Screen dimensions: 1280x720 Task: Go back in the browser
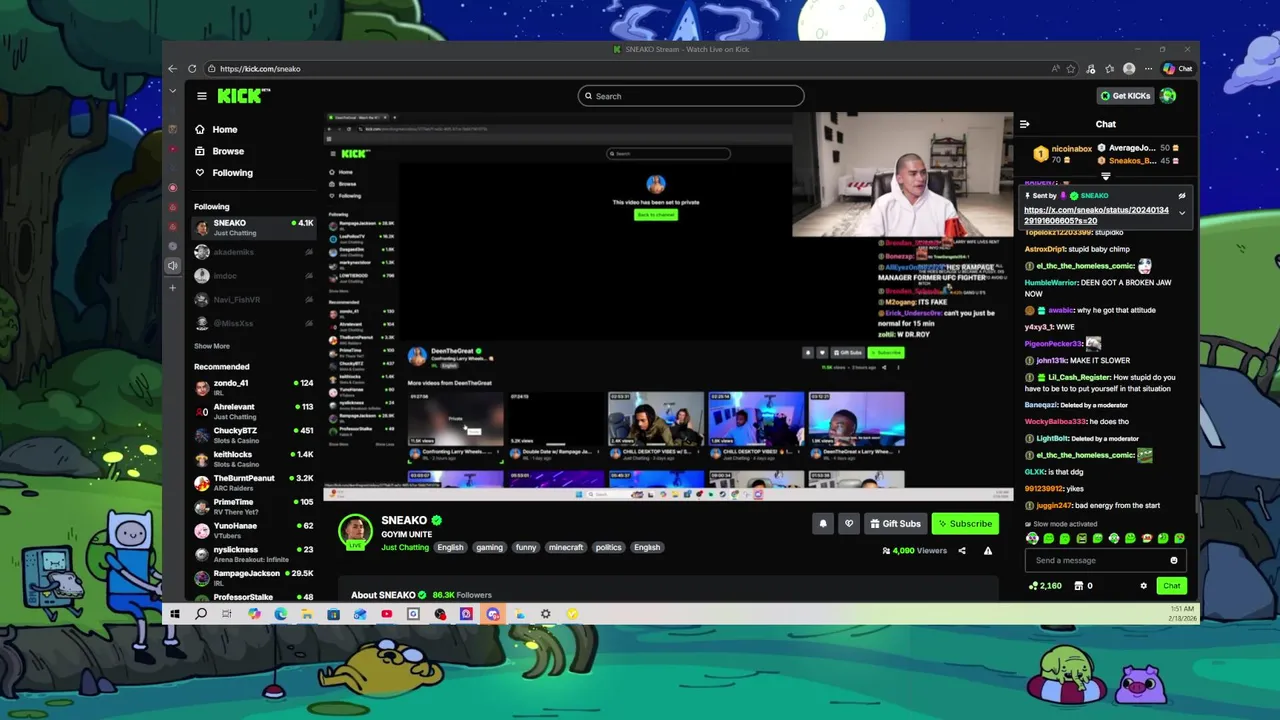click(172, 69)
